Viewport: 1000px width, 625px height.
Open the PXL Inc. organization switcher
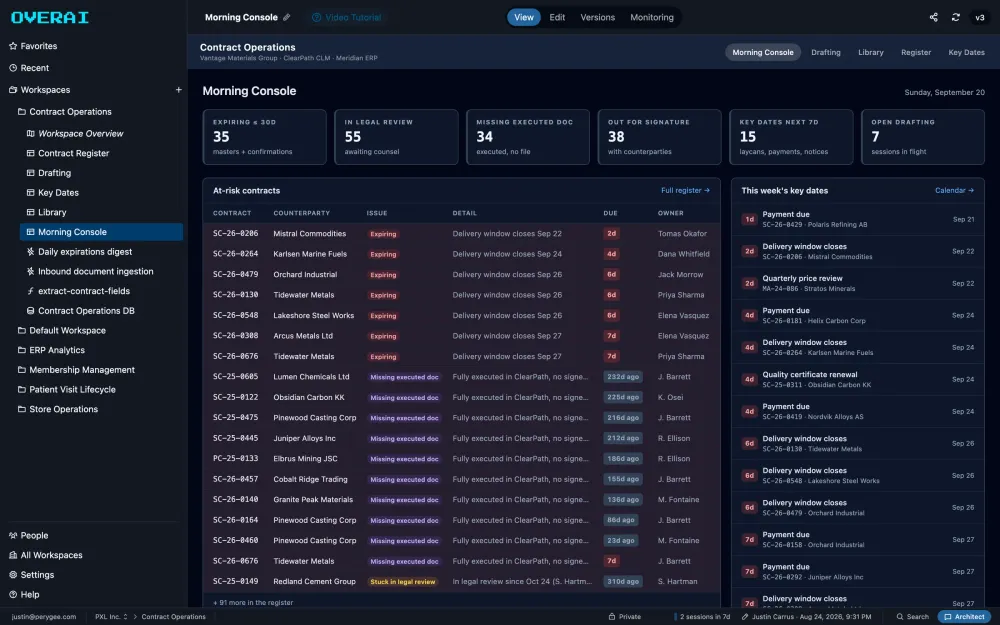111,617
